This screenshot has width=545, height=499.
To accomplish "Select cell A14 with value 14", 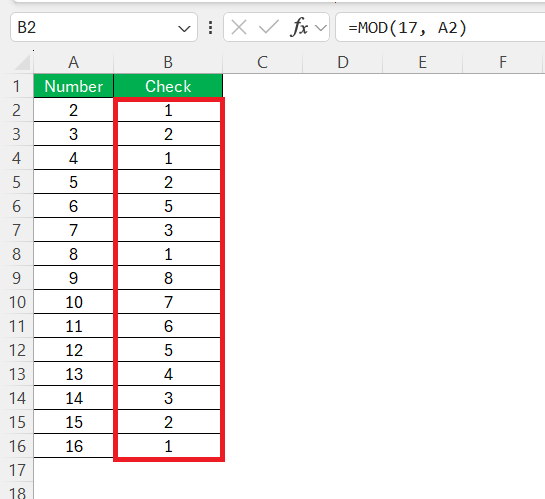I will [x=73, y=398].
